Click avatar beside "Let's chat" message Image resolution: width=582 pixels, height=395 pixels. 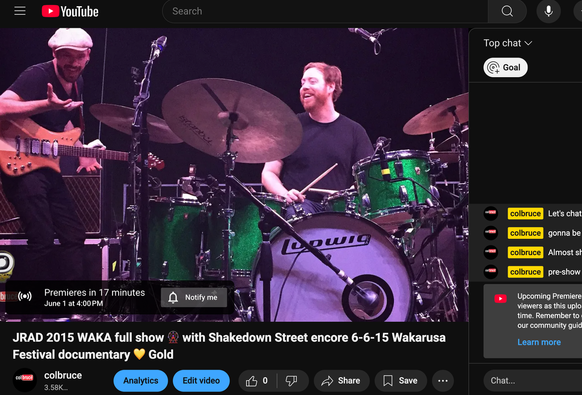click(x=491, y=213)
